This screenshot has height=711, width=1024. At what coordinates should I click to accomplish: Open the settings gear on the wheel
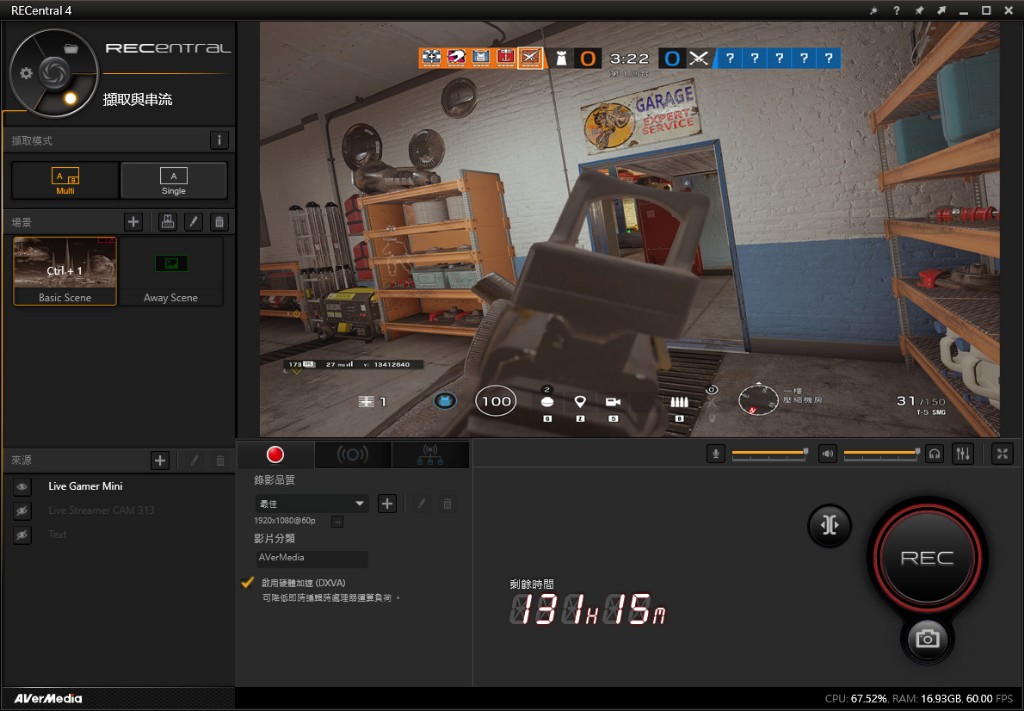tap(26, 73)
